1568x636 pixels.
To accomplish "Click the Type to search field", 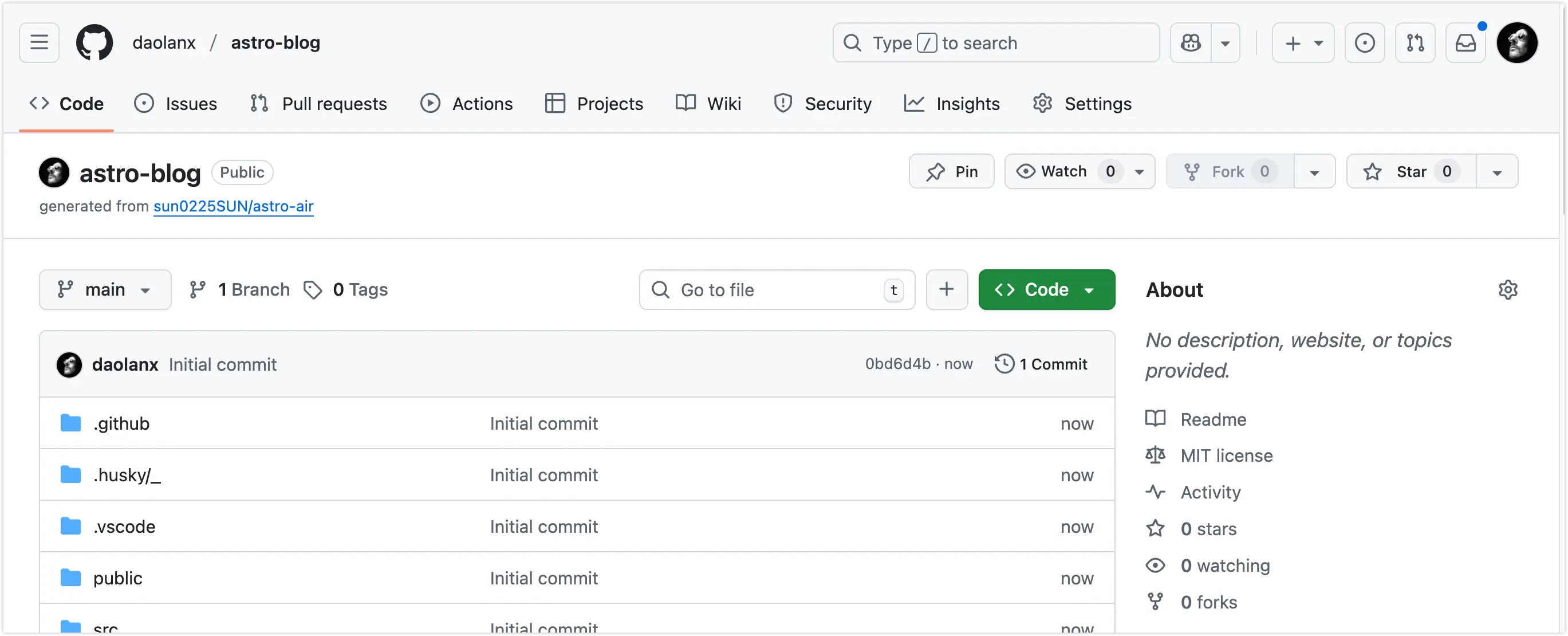I will pyautogui.click(x=996, y=42).
